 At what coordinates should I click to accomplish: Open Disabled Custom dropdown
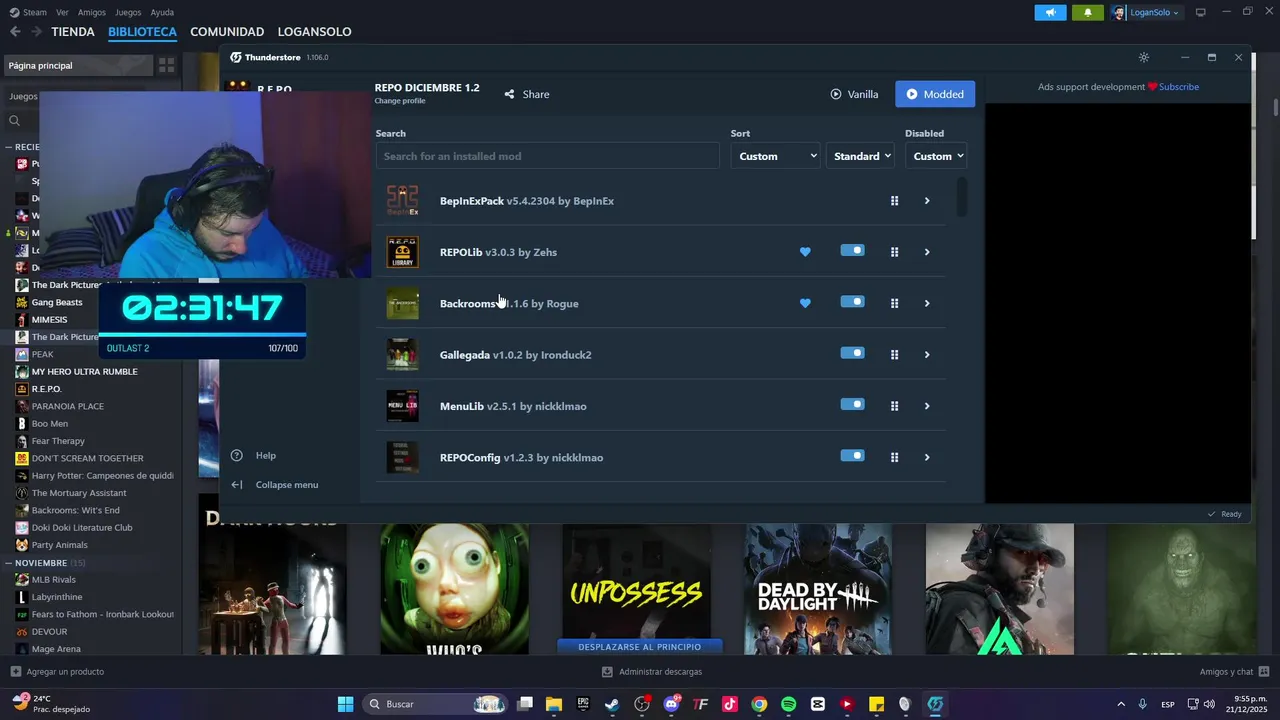[936, 156]
